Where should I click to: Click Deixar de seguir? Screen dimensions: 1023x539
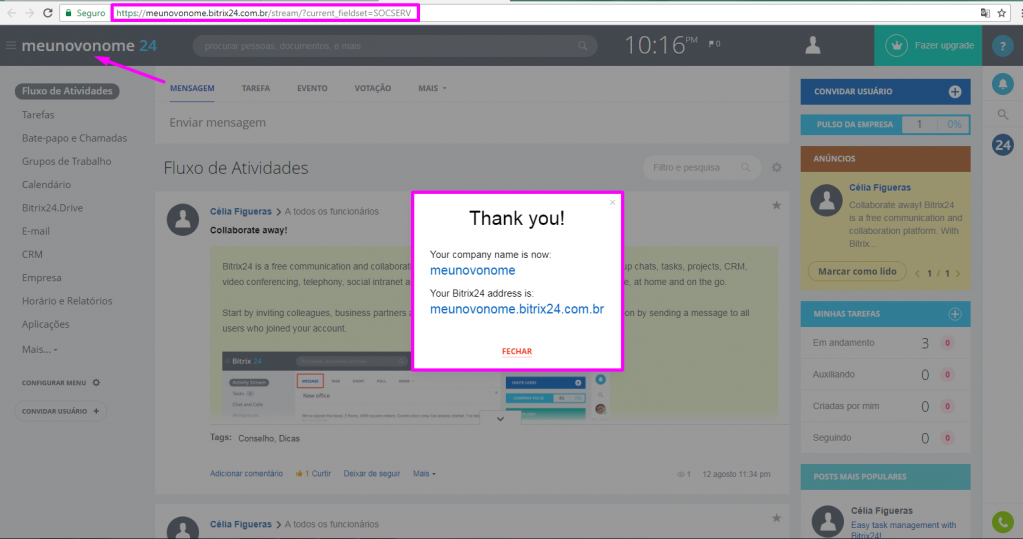tap(372, 474)
